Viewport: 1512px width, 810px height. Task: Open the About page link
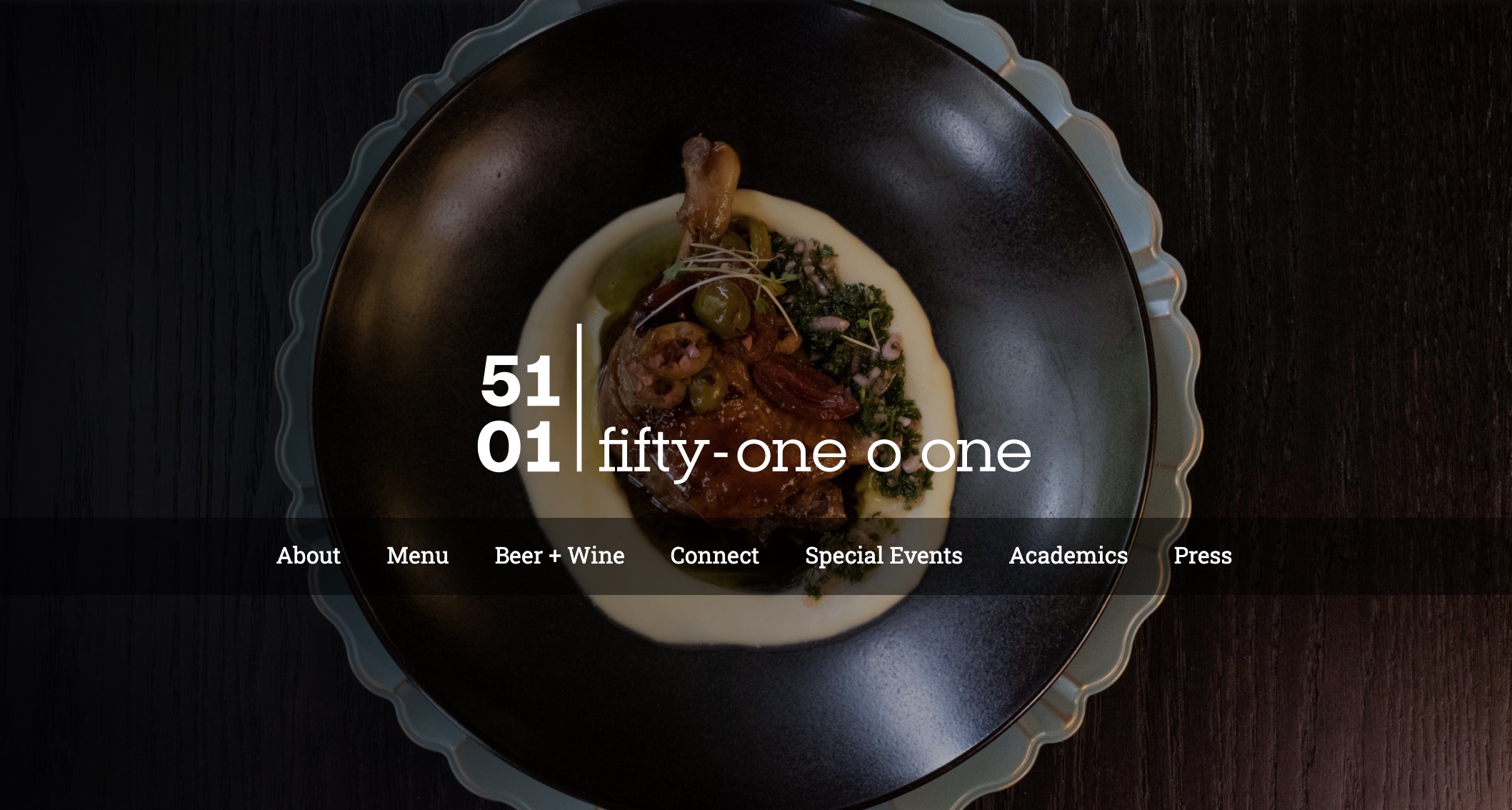[308, 556]
